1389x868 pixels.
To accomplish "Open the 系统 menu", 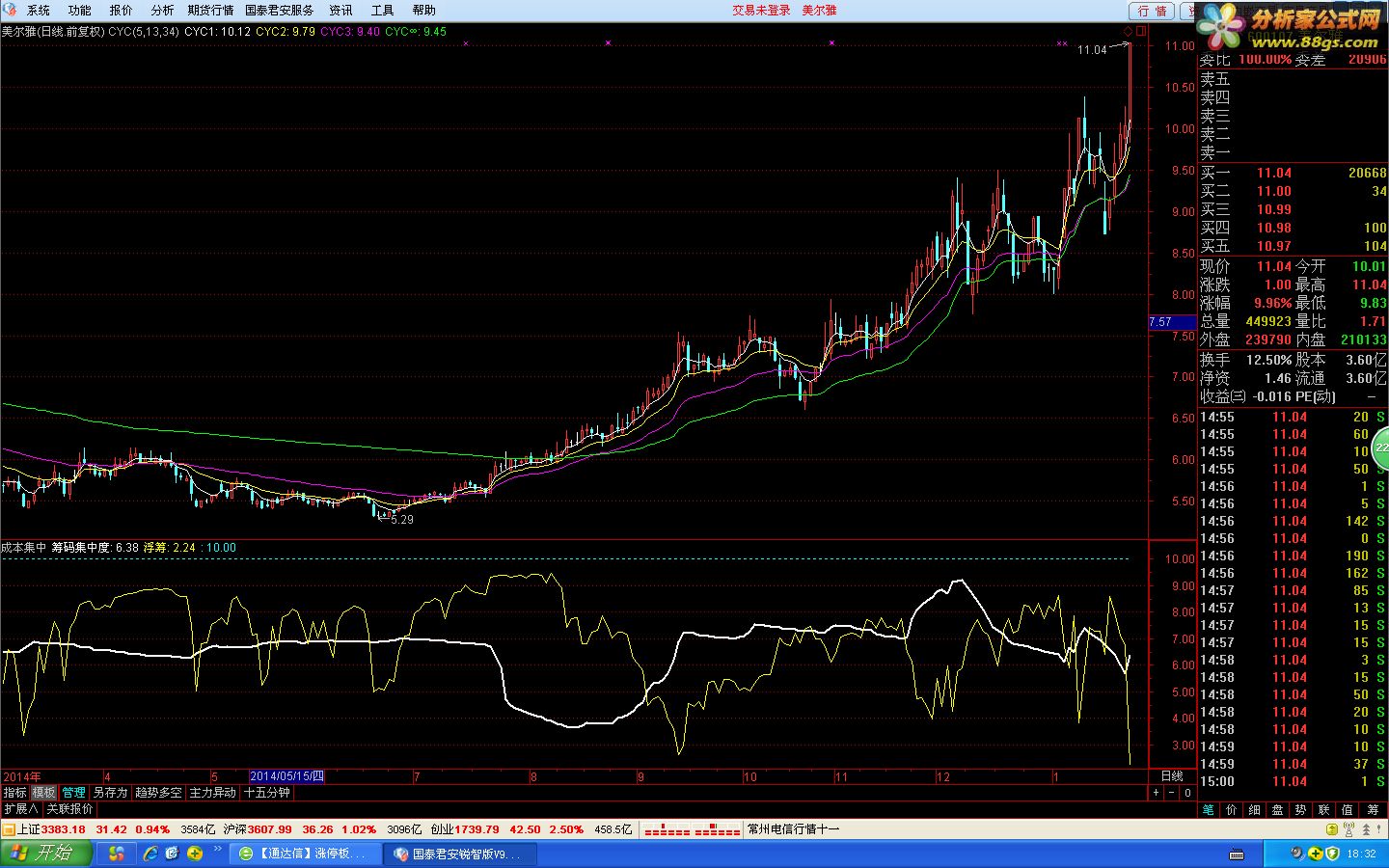I will (38, 10).
